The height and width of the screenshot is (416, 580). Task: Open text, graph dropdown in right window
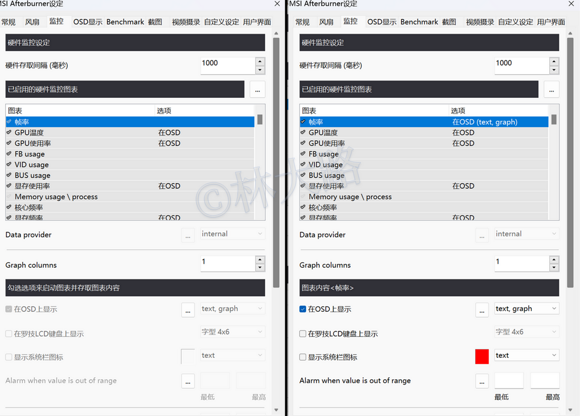526,309
